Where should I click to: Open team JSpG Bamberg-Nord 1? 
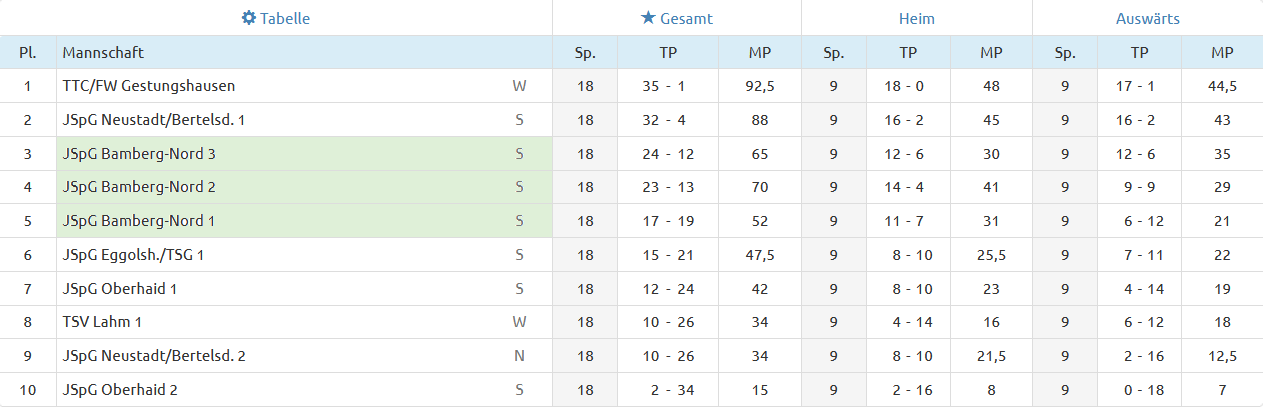point(139,221)
